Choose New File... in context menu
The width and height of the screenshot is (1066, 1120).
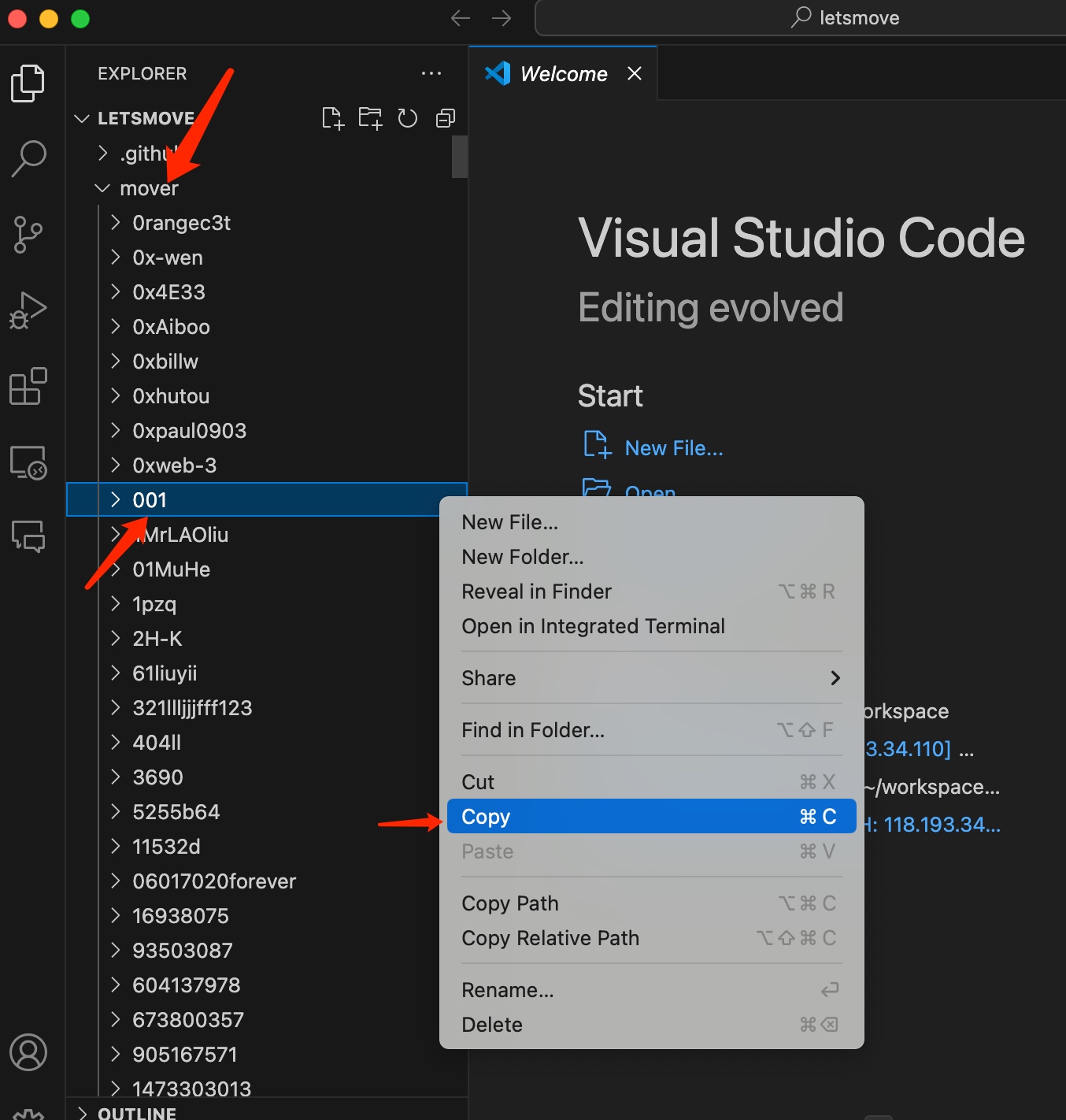tap(651, 522)
